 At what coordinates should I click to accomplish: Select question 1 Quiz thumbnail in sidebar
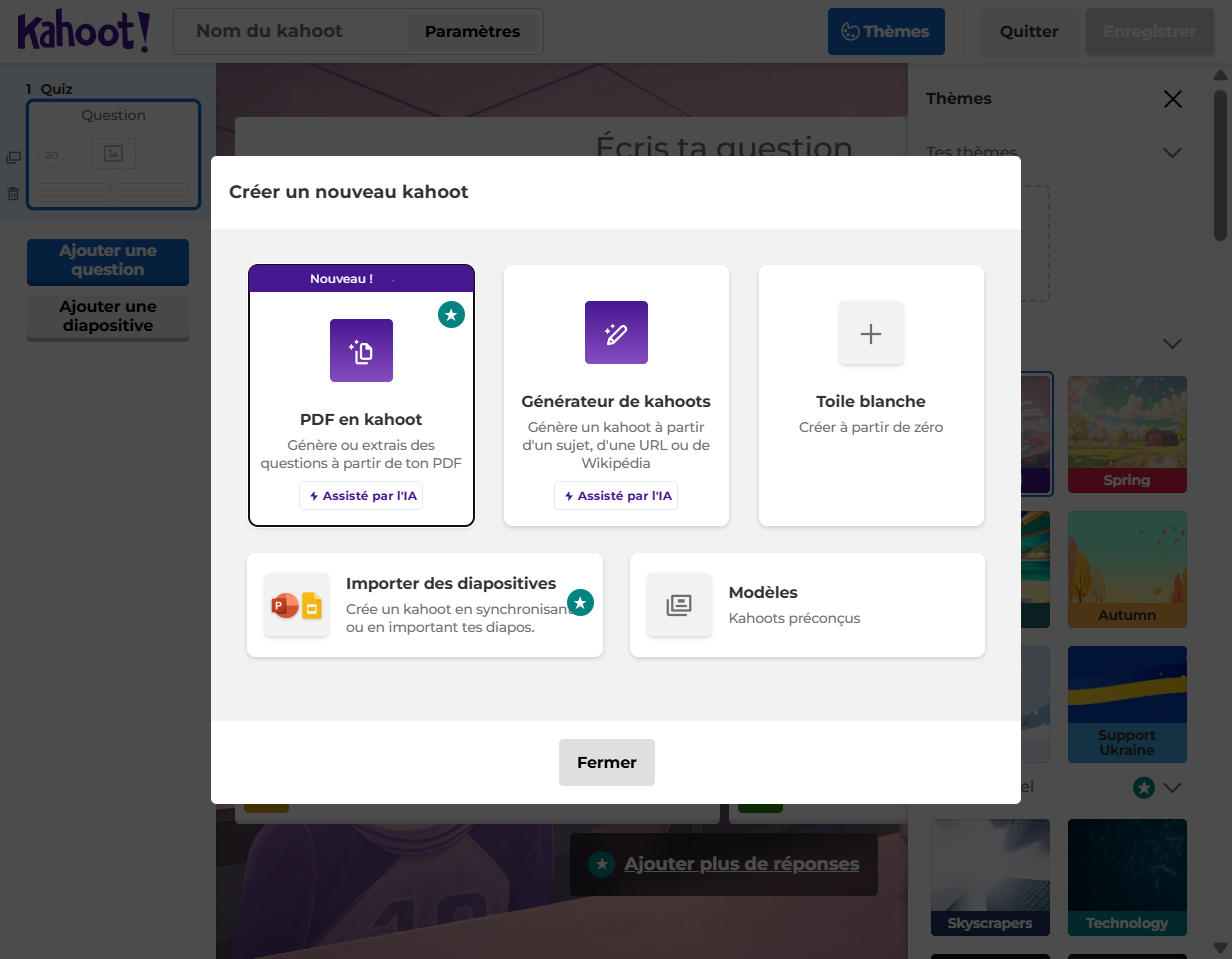pos(114,155)
